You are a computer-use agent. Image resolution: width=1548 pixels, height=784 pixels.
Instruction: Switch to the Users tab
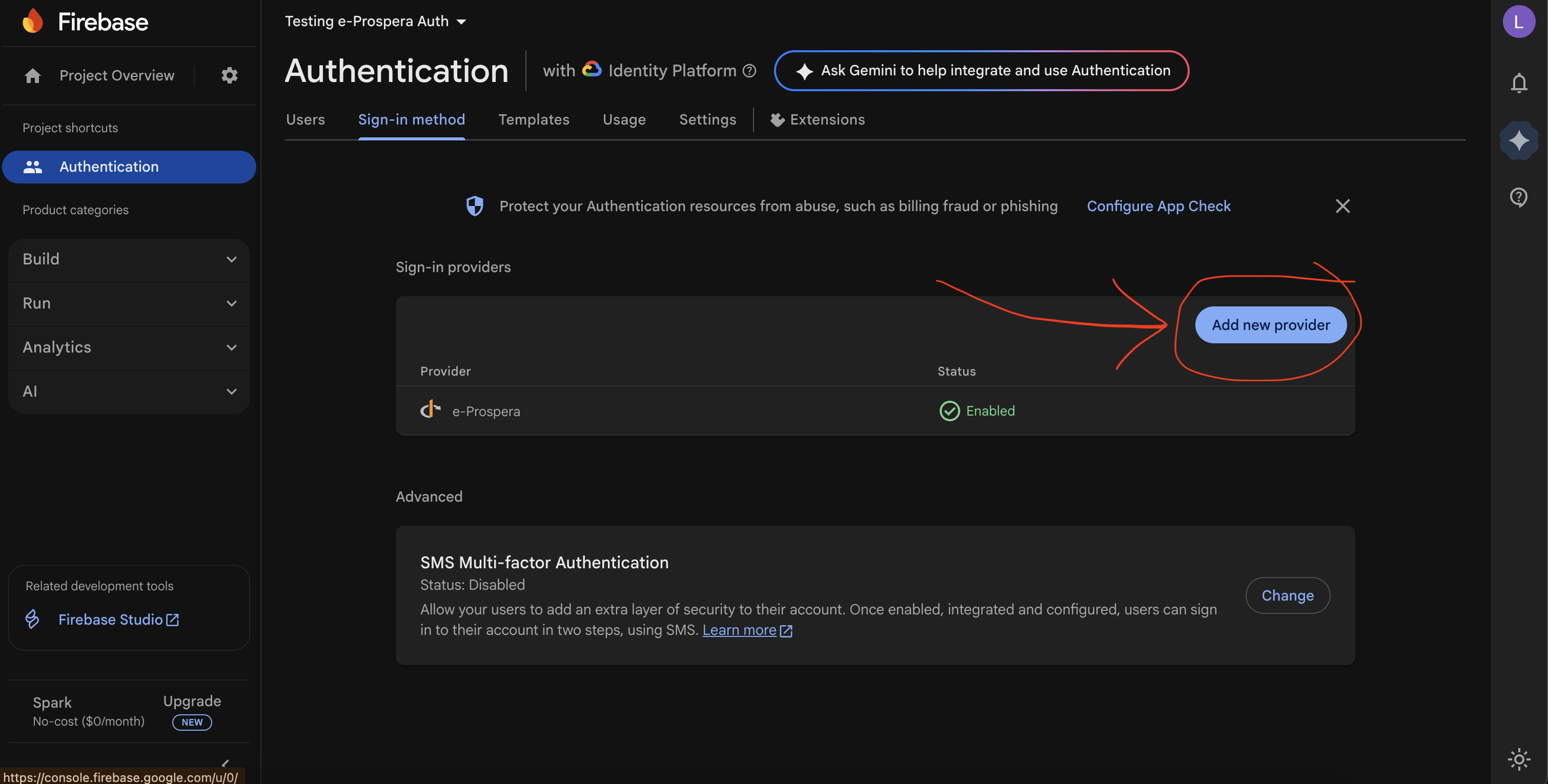305,119
